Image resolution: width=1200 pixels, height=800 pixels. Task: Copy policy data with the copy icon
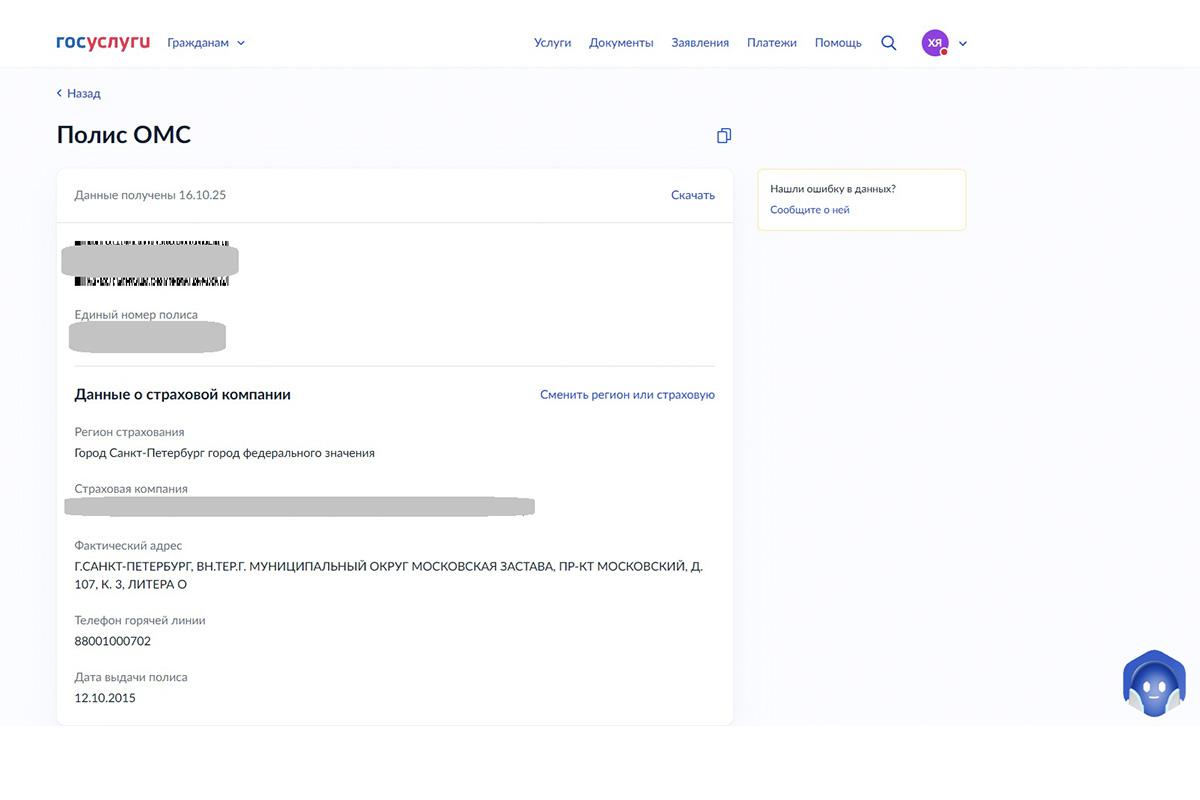(x=724, y=136)
